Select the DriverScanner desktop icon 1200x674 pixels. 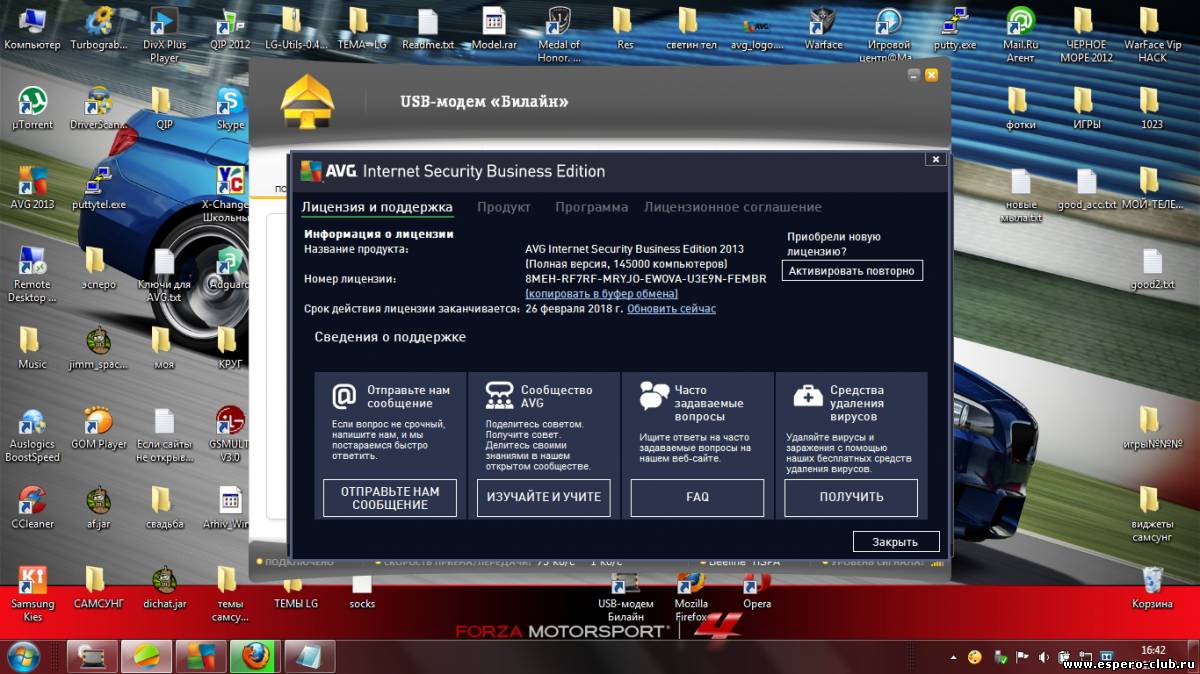(98, 109)
